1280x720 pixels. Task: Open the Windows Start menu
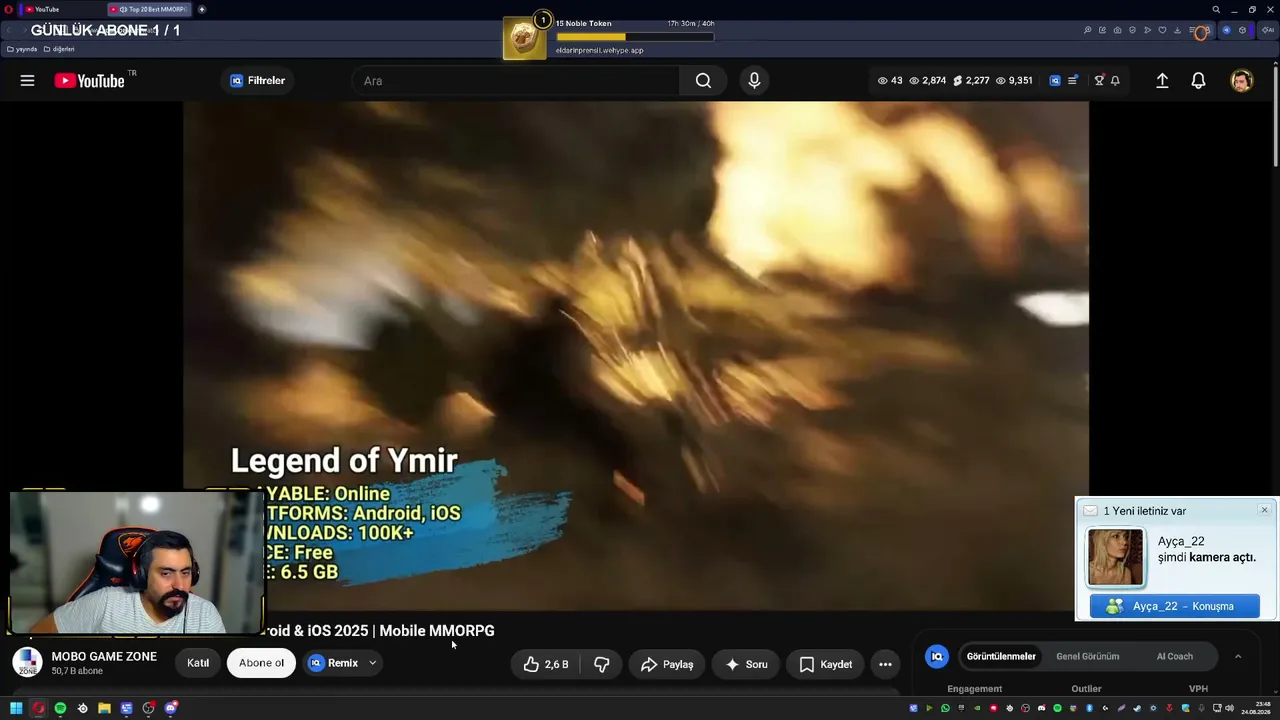click(x=16, y=708)
